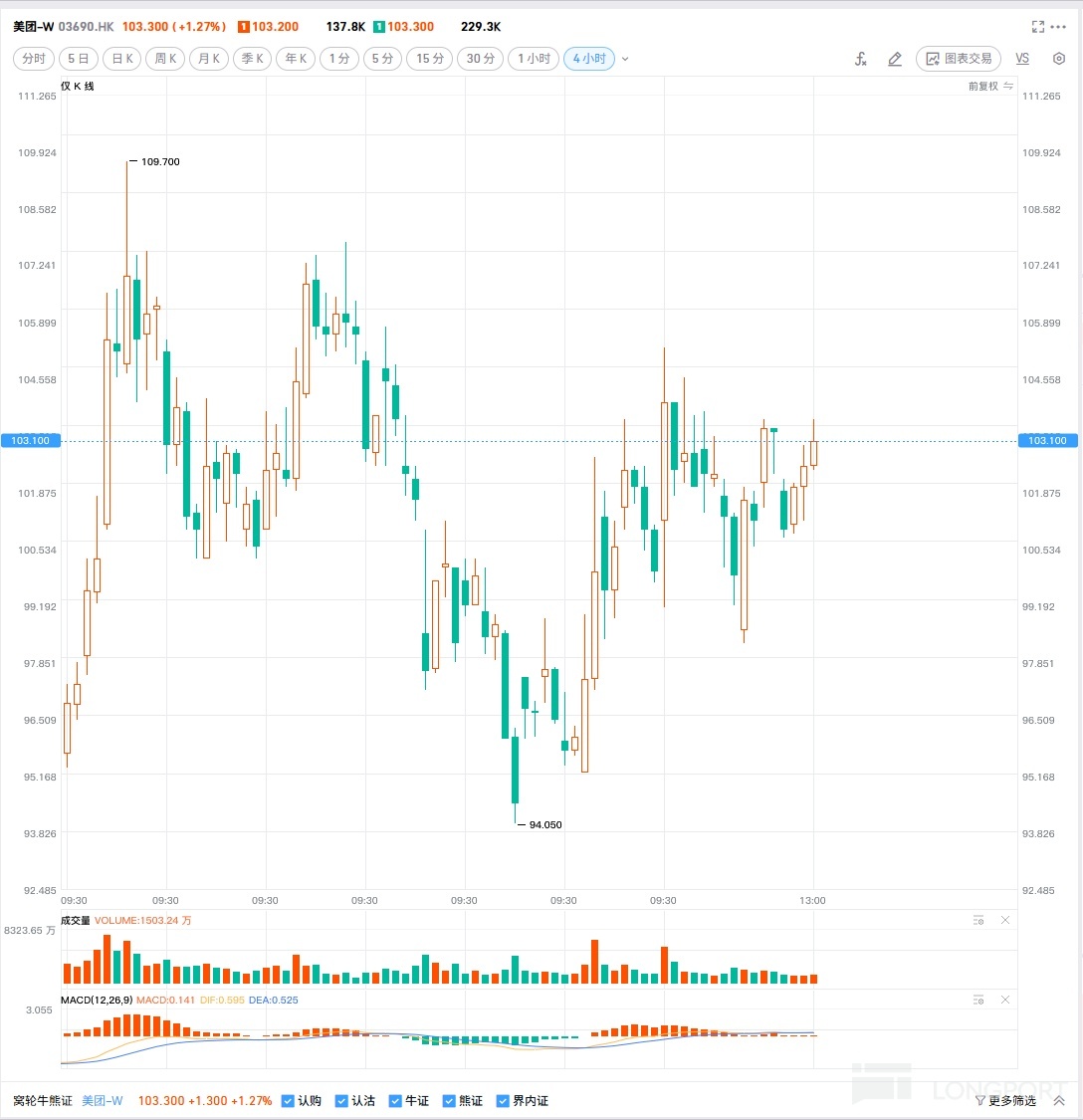Switch to the 季K tab
Screen dimensions: 1083x1120
coord(253,59)
